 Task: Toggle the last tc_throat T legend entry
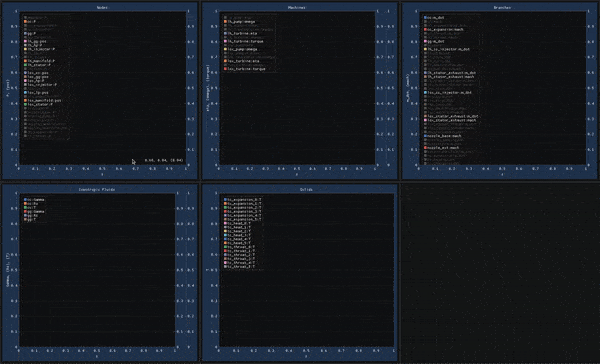pos(241,266)
